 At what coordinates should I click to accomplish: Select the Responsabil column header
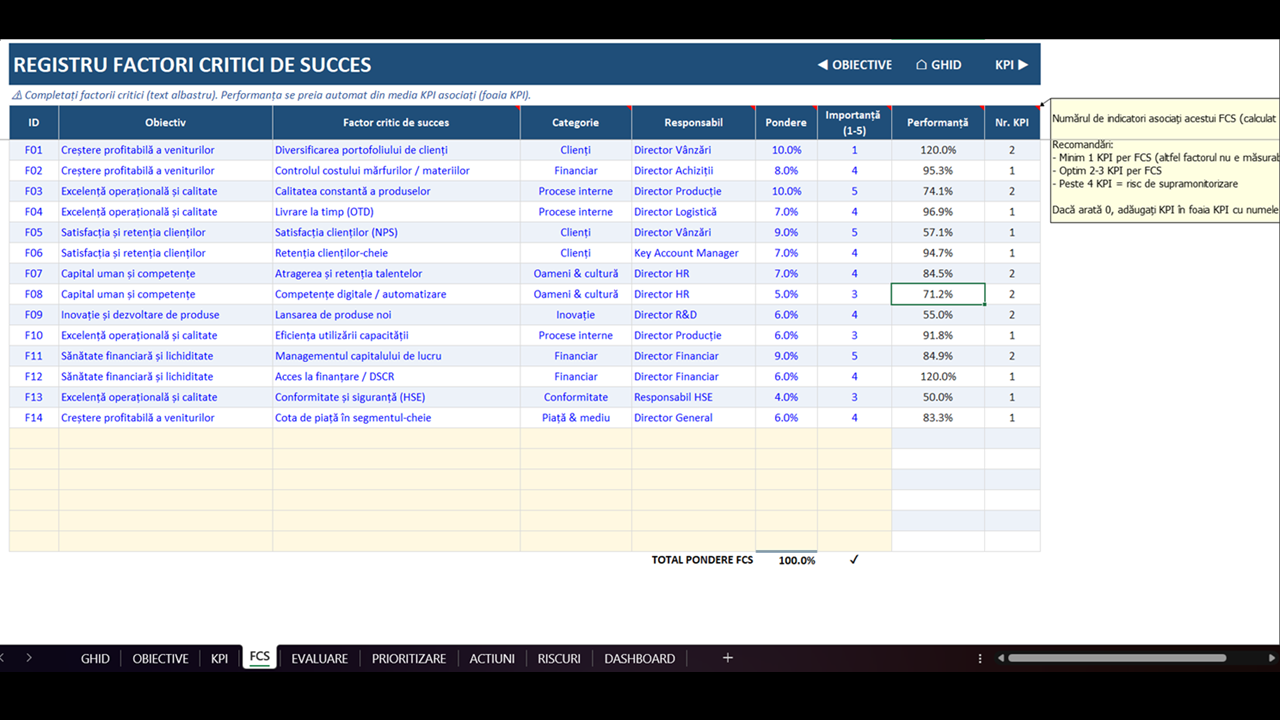coord(693,123)
